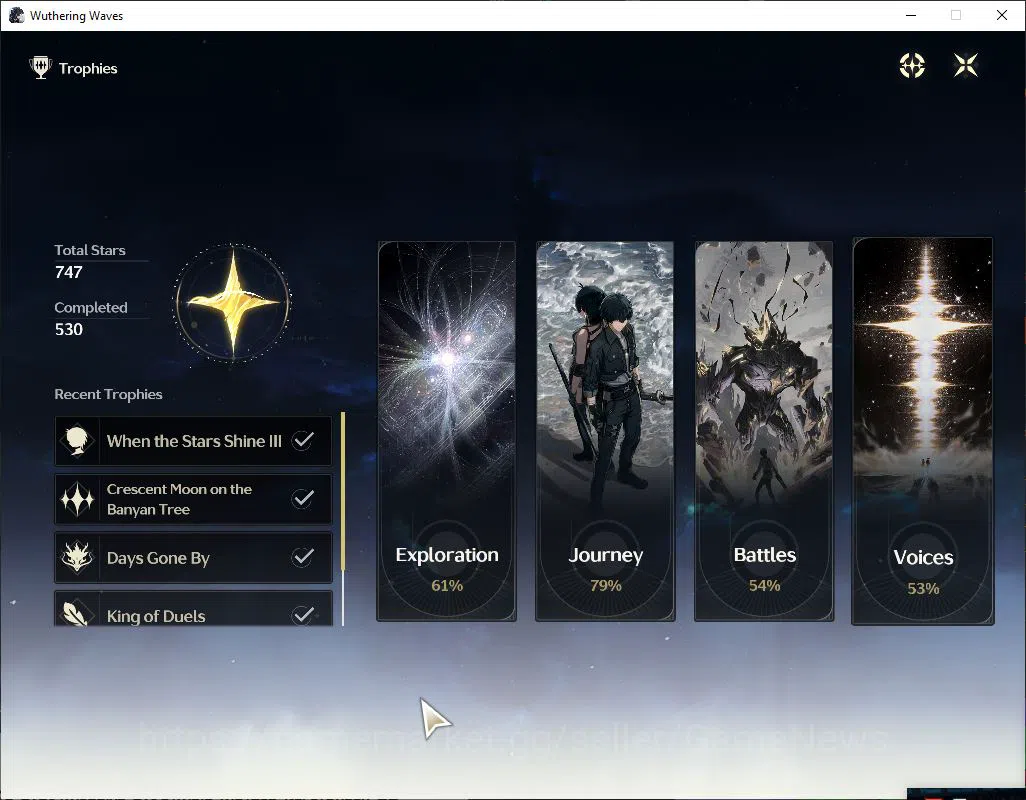The width and height of the screenshot is (1026, 800).
Task: Select the Crescent Moon on the Banyan Tree trophy
Action: click(193, 499)
